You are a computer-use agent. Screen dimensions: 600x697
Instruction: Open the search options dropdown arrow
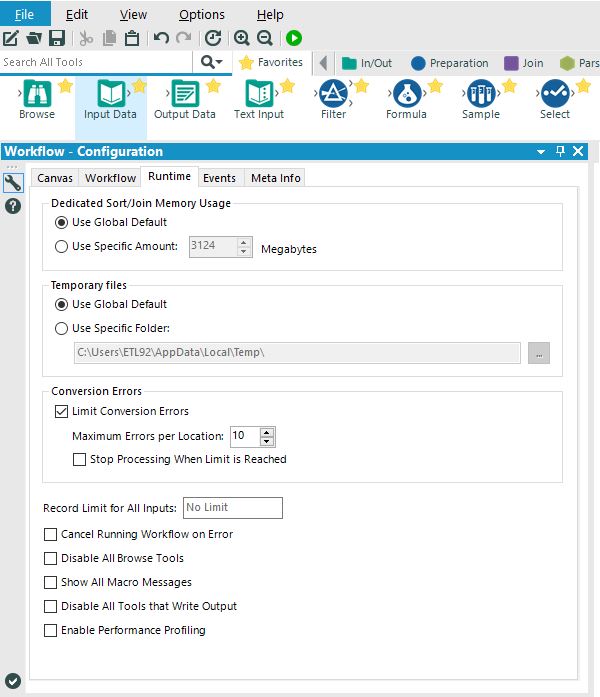(x=219, y=62)
